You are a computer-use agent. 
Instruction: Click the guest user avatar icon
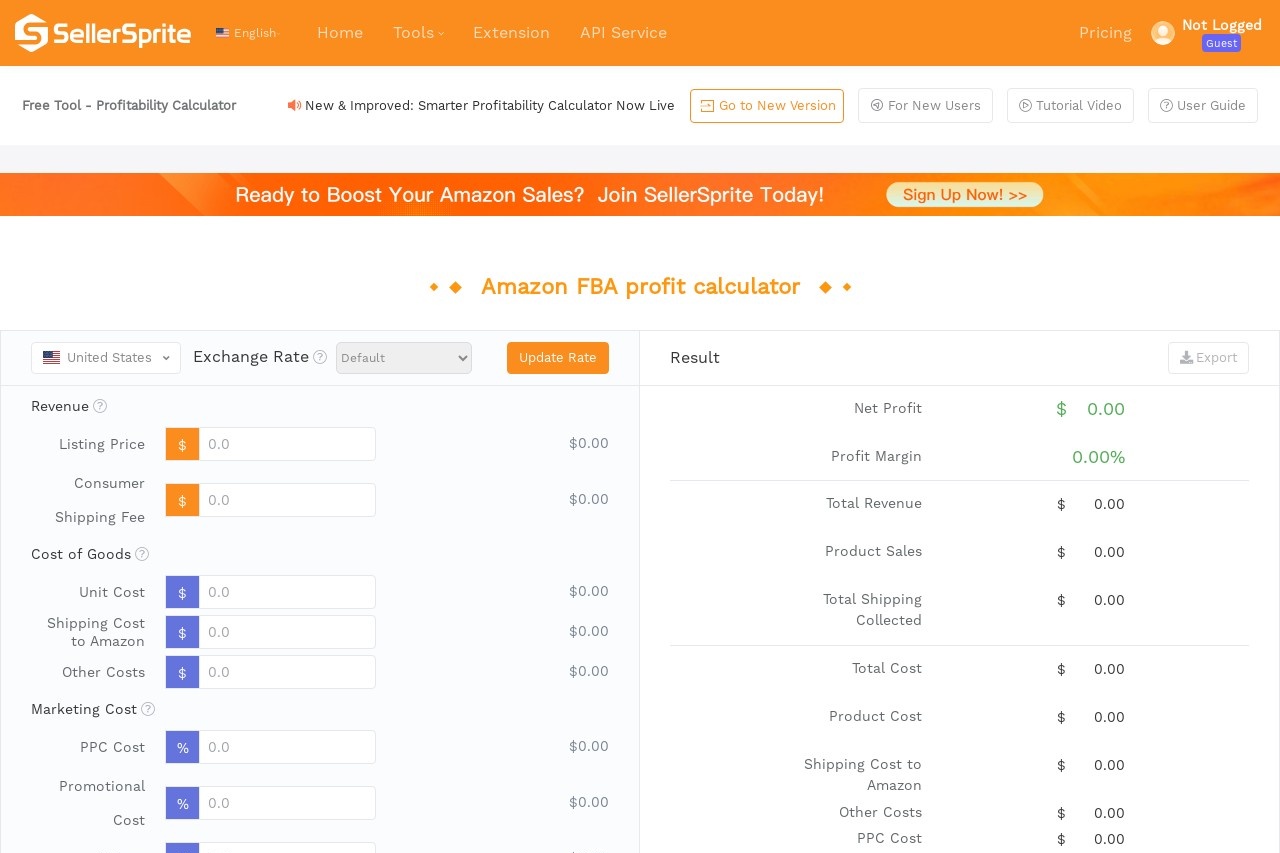pos(1162,33)
